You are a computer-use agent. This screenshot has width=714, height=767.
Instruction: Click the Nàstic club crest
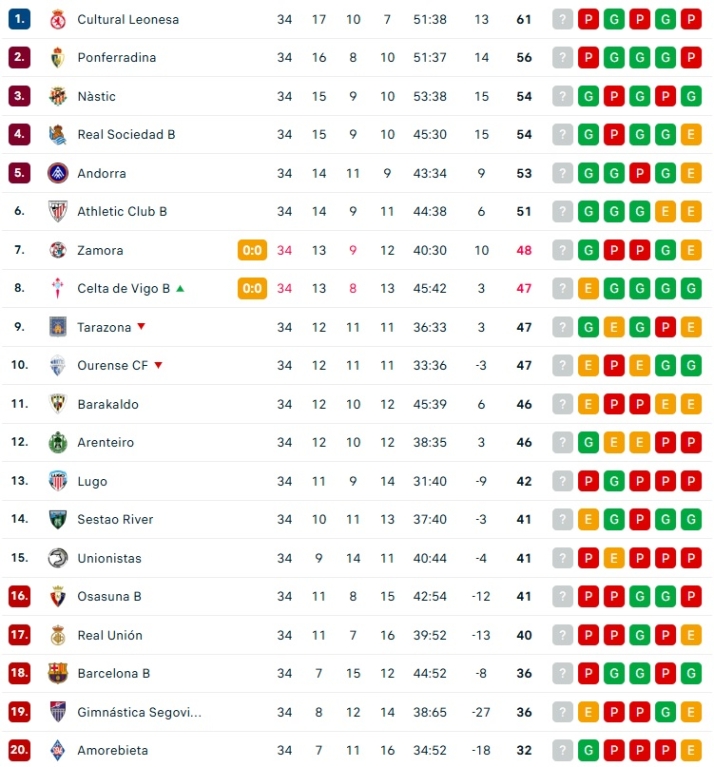(57, 96)
